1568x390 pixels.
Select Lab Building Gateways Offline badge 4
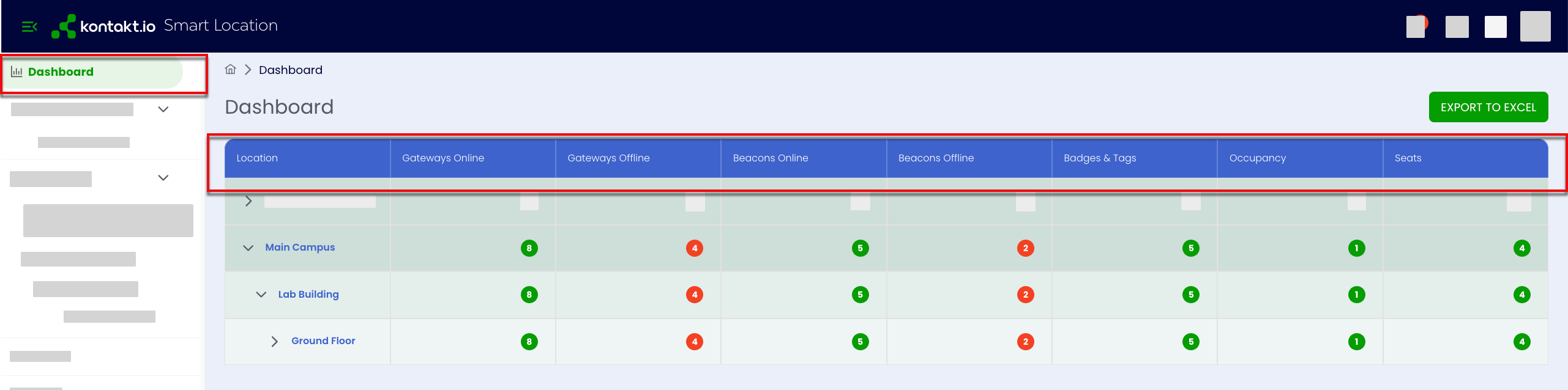[695, 295]
